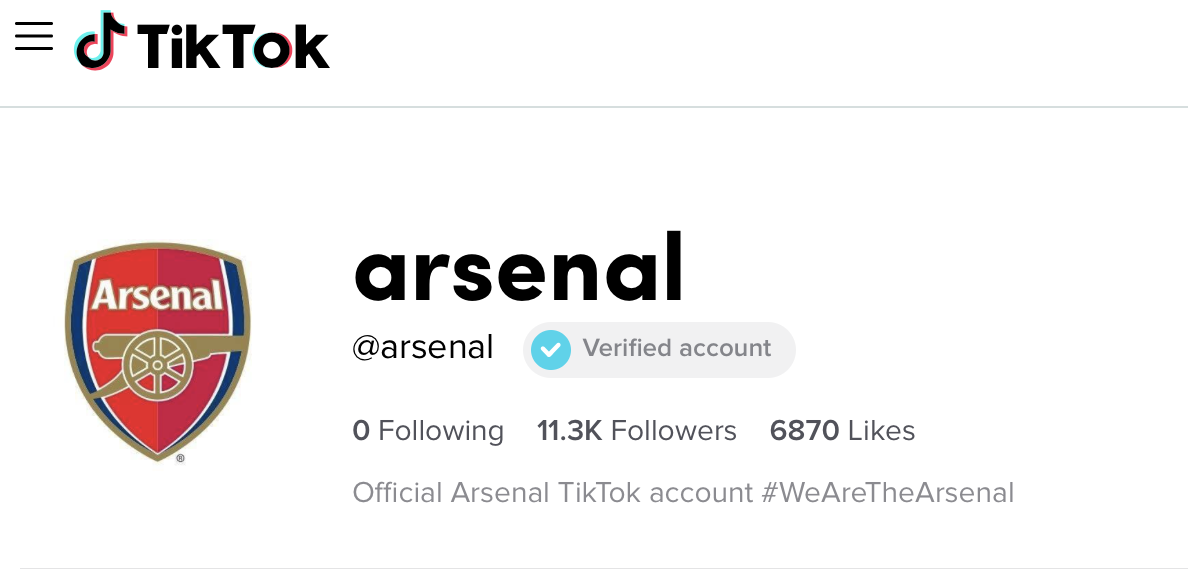Select the arsenal profile name heading
The width and height of the screenshot is (1188, 582).
point(519,268)
